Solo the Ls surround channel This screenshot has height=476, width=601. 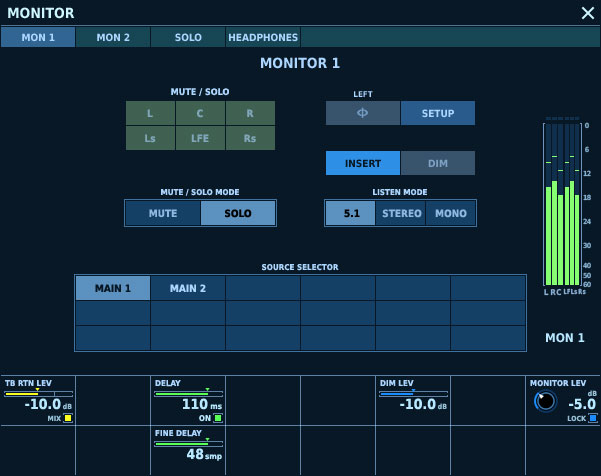[x=150, y=138]
